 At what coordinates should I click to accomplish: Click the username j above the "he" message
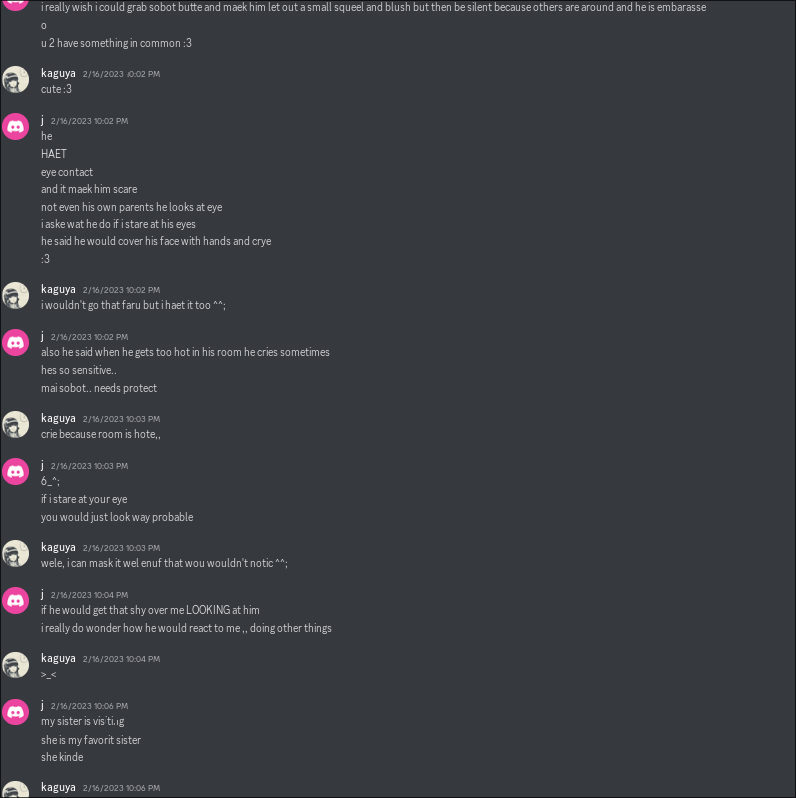click(x=42, y=120)
